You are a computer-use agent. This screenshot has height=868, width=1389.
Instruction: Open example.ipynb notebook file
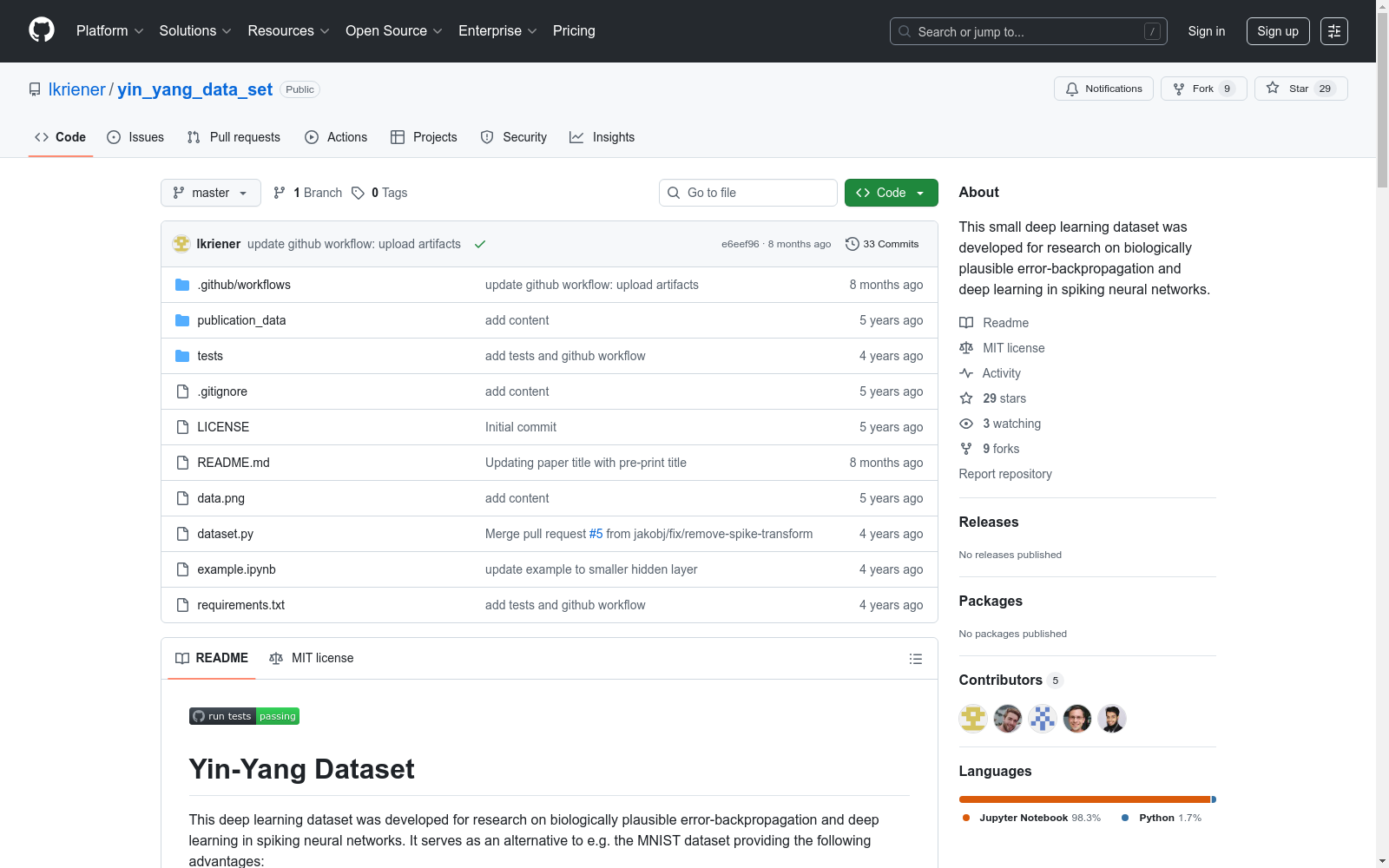pyautogui.click(x=236, y=569)
